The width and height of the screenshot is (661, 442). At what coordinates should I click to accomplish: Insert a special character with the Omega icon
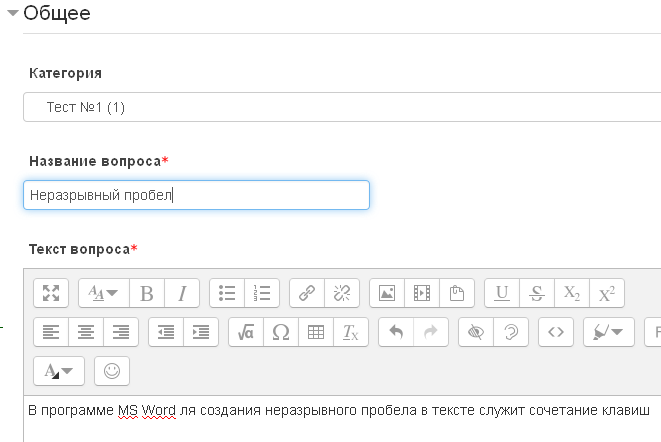tap(281, 332)
